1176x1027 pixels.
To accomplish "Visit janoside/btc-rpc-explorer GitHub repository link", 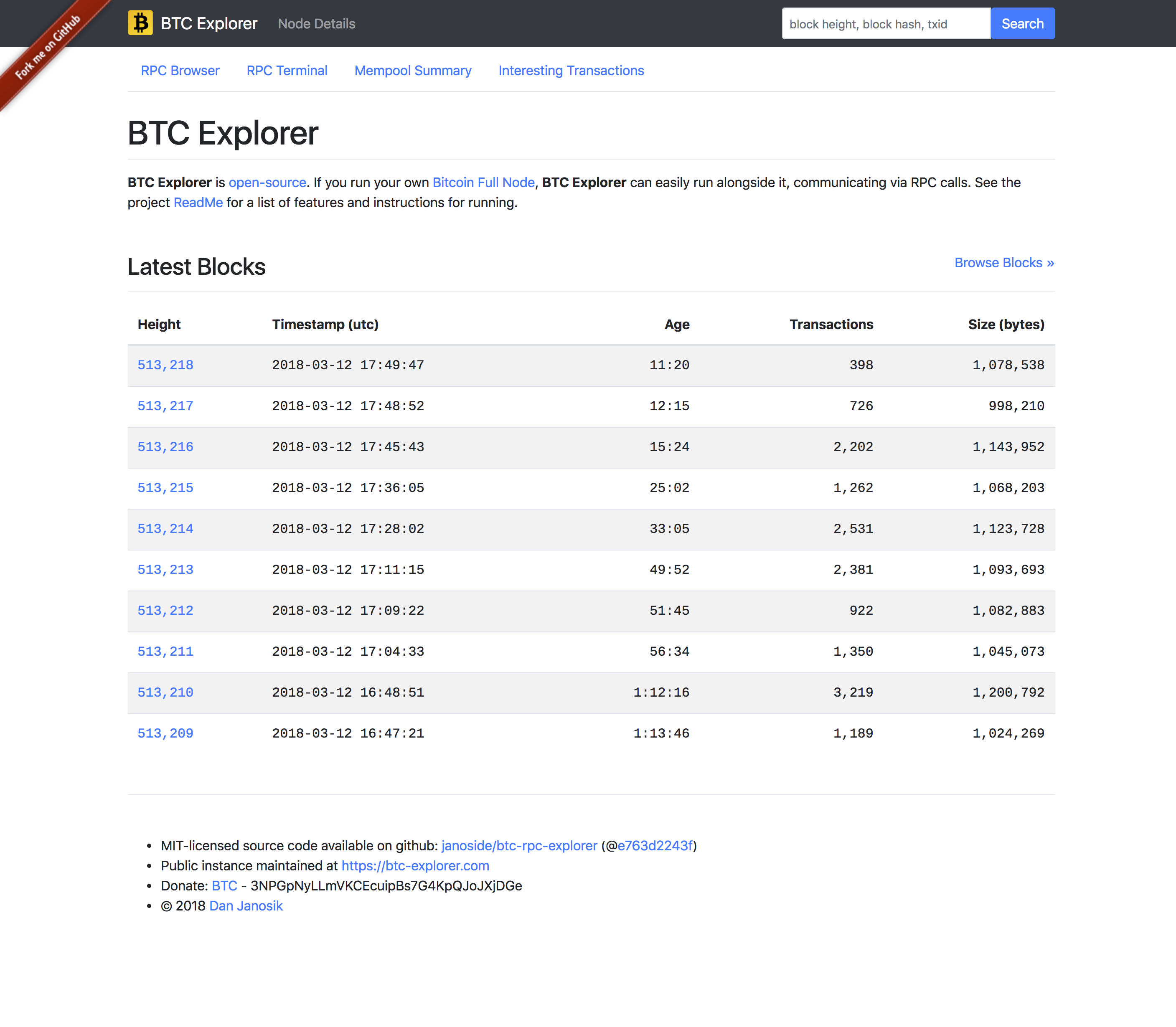I will tap(519, 846).
